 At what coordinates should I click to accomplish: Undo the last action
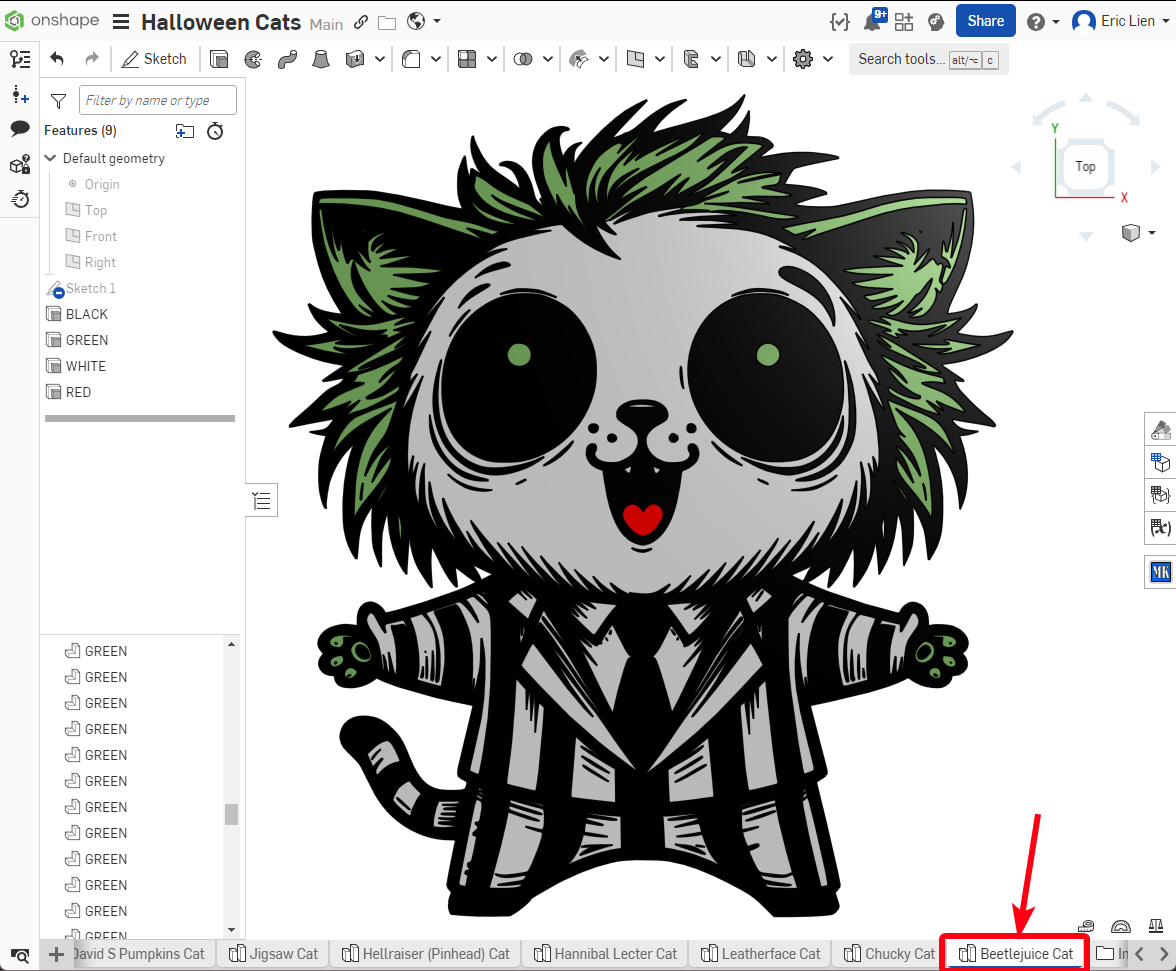point(57,59)
